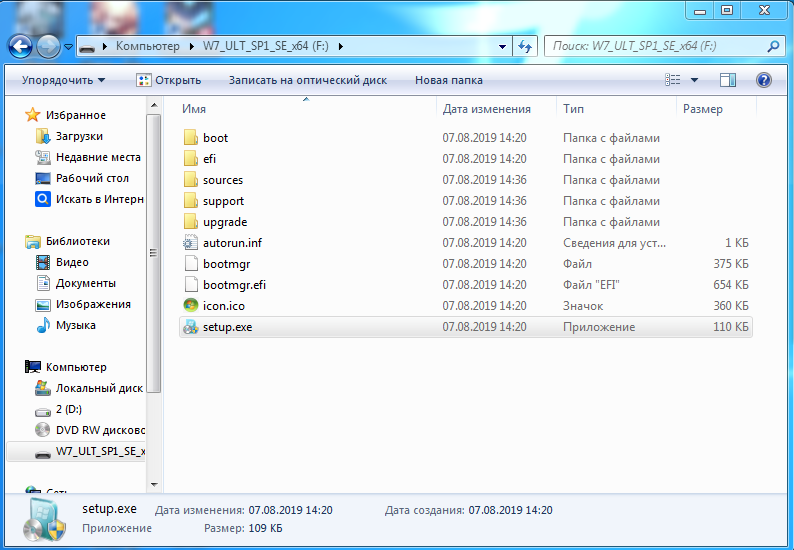
Task: Maximize the Explorer window
Action: tap(727, 10)
